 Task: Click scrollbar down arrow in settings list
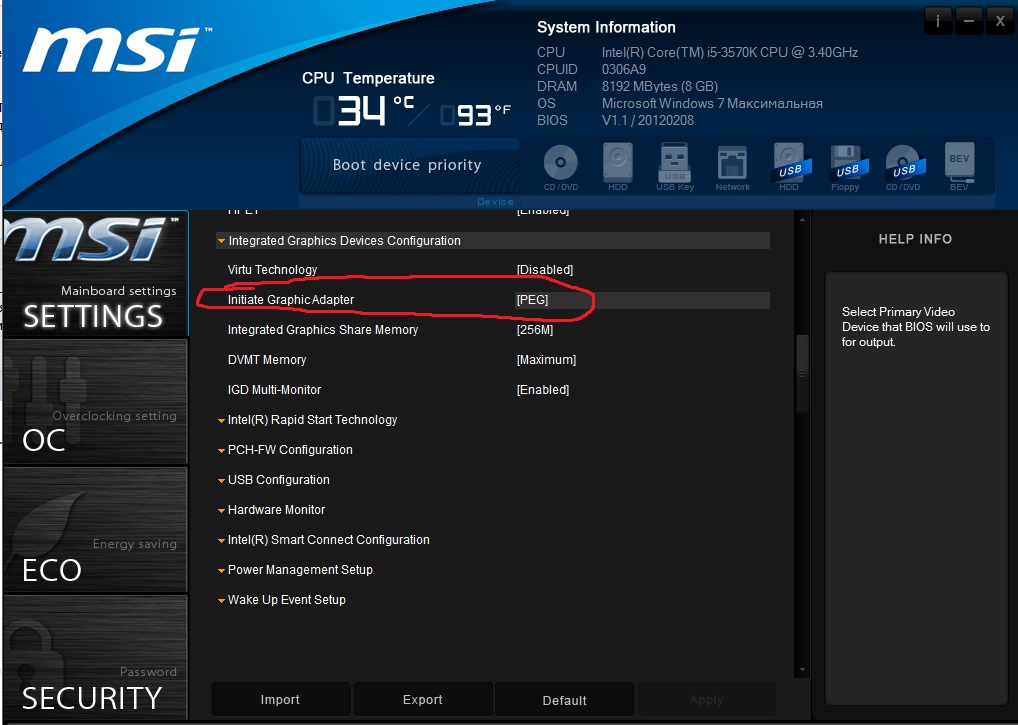(x=802, y=669)
